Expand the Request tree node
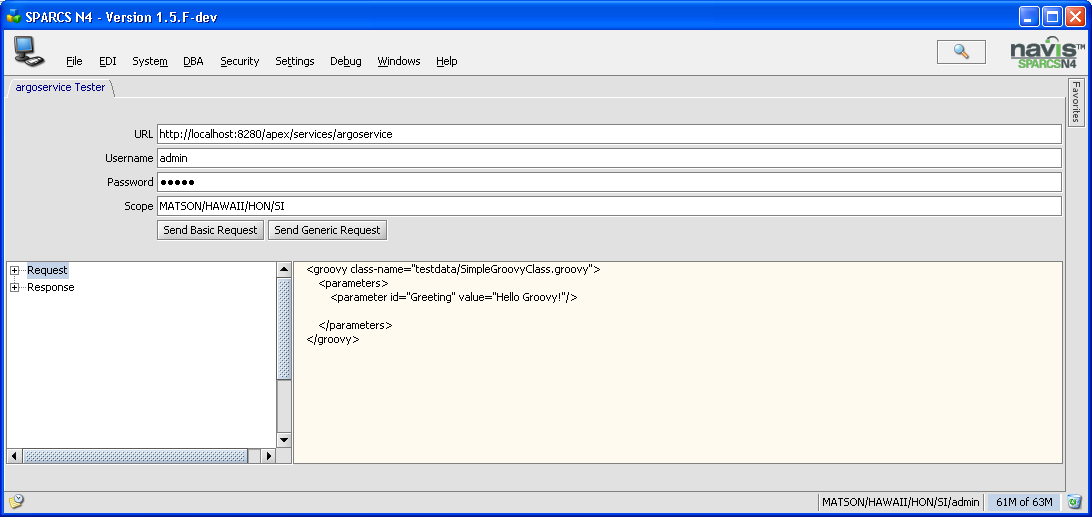 pyautogui.click(x=15, y=270)
